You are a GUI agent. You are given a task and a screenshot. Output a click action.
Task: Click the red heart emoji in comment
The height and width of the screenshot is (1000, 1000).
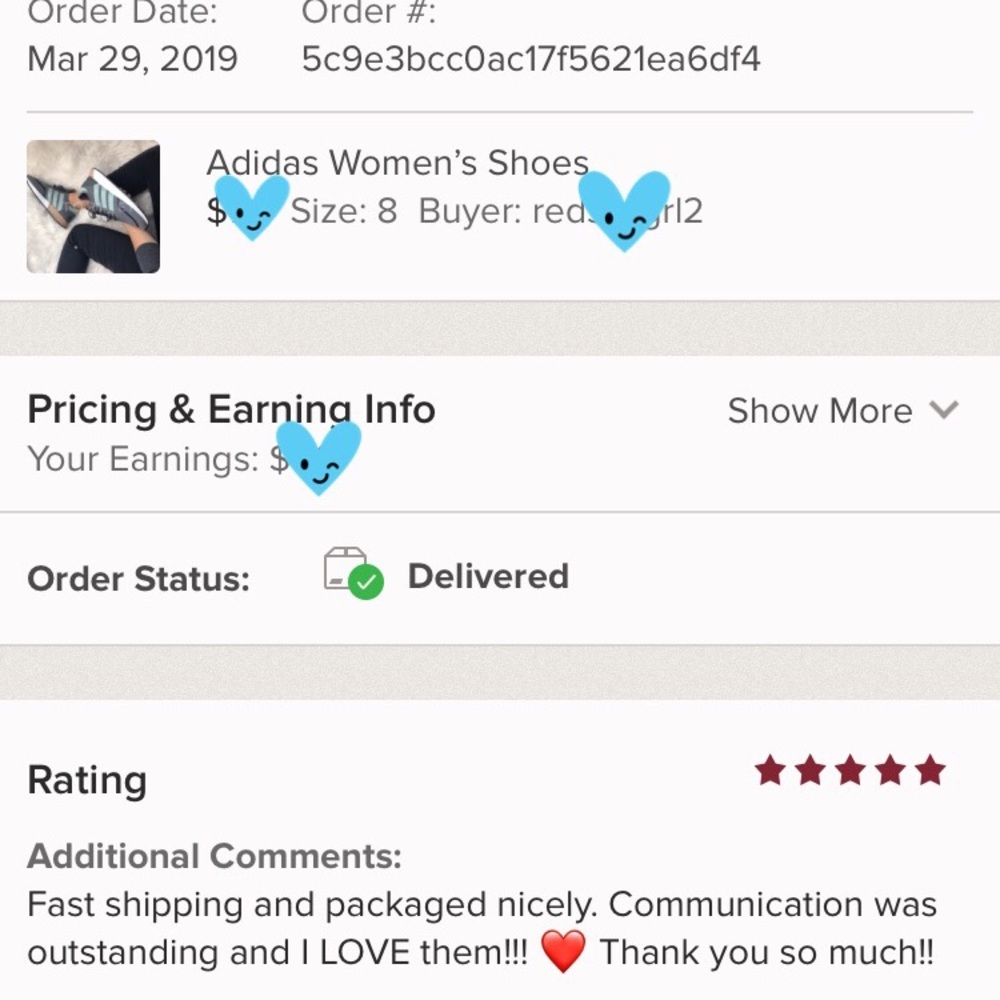[563, 950]
